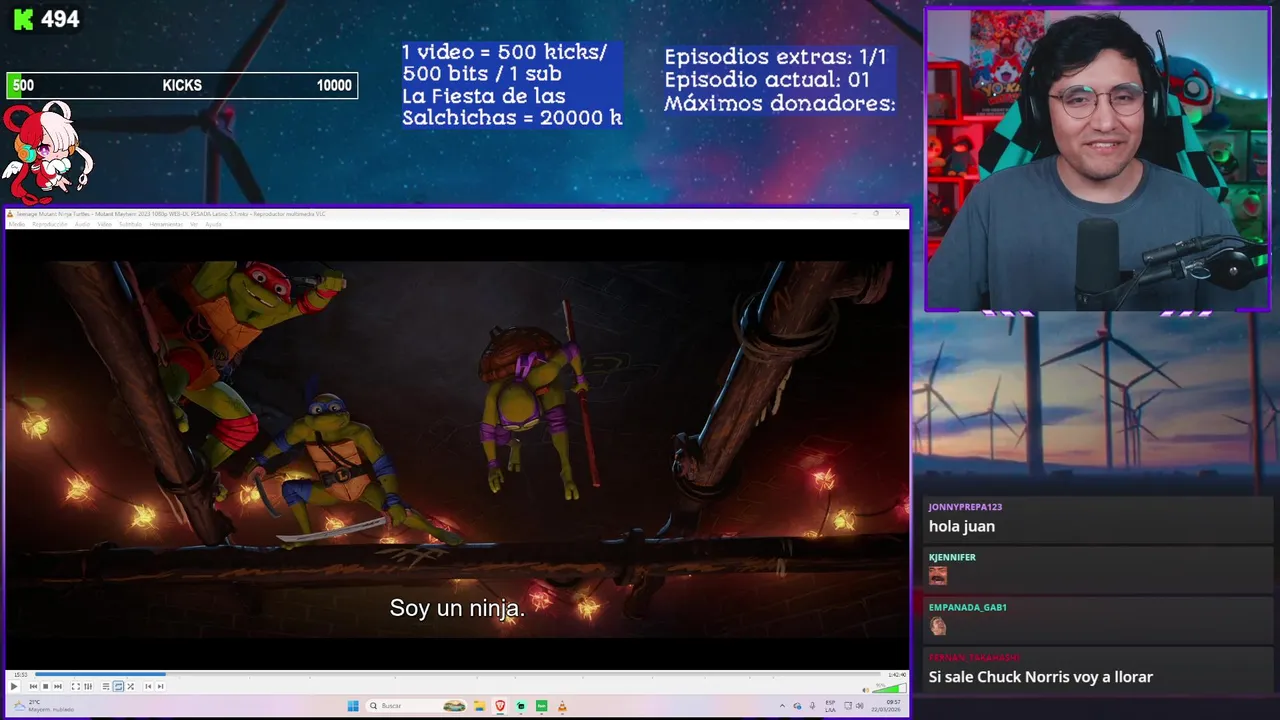Click EMPANADA_GAB1's chat emote
Screen dimensions: 1280x720
point(937,626)
